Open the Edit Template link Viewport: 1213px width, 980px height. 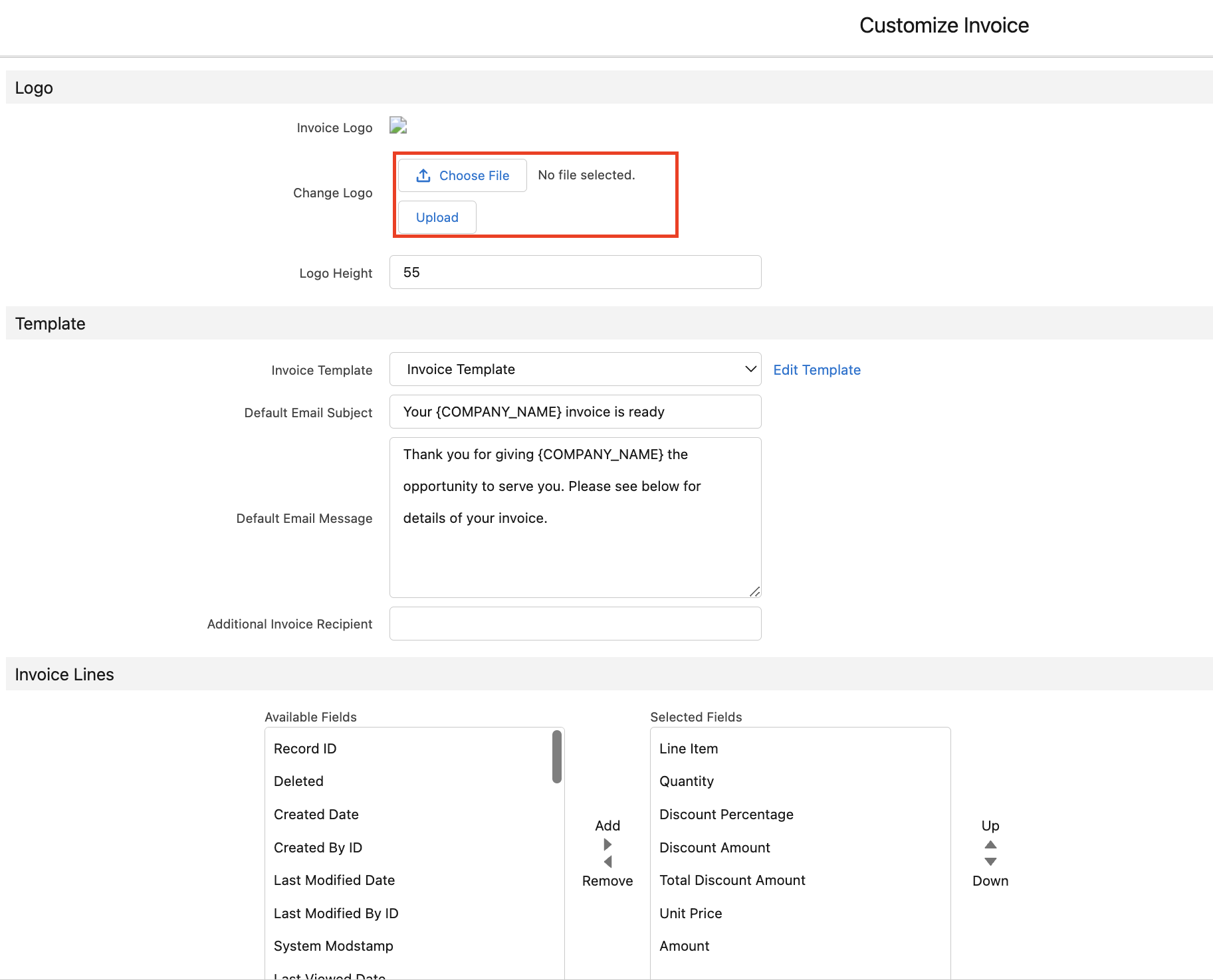pos(816,370)
